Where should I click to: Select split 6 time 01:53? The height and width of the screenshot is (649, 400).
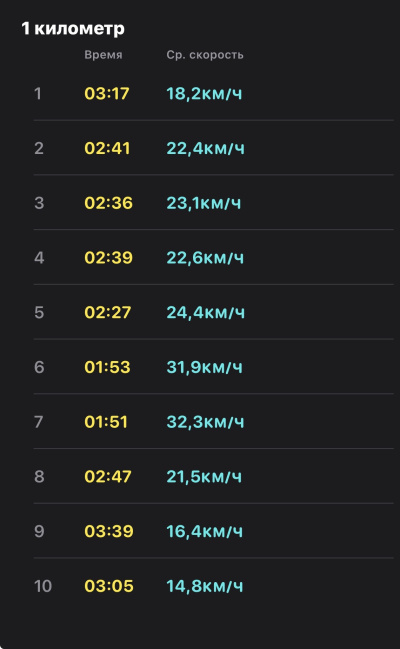pyautogui.click(x=107, y=367)
